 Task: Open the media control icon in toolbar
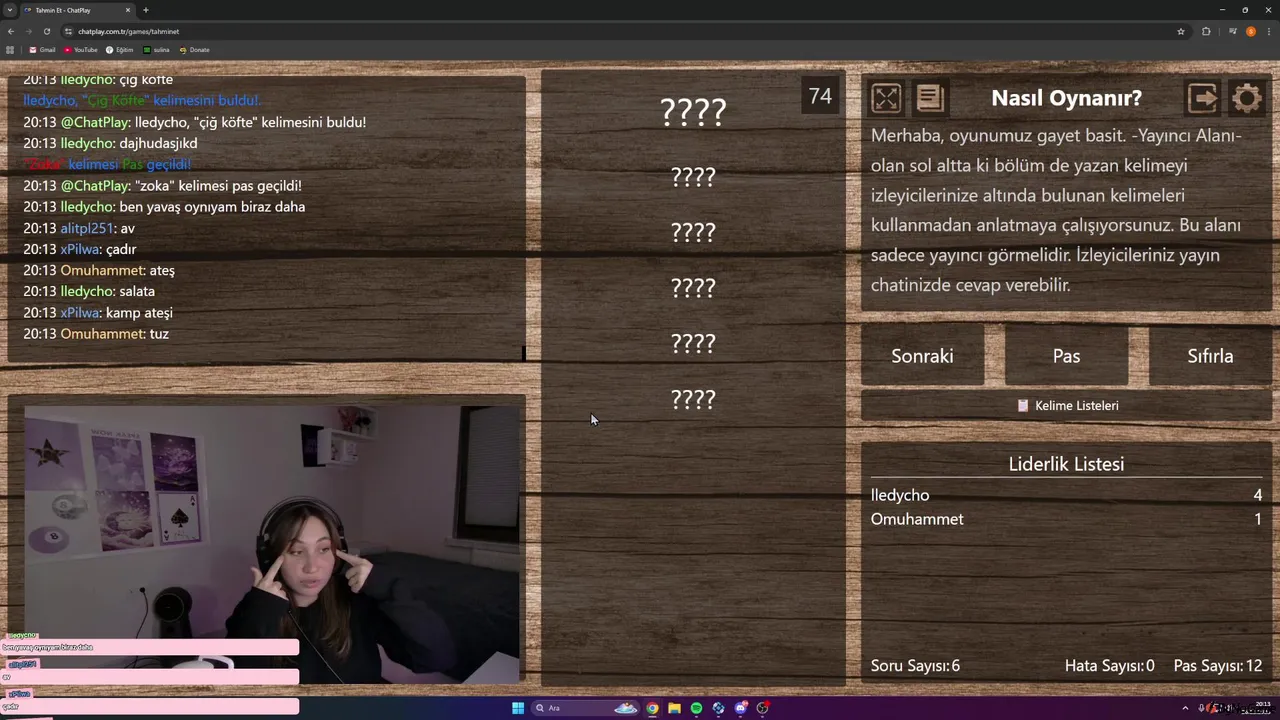[x=1233, y=31]
